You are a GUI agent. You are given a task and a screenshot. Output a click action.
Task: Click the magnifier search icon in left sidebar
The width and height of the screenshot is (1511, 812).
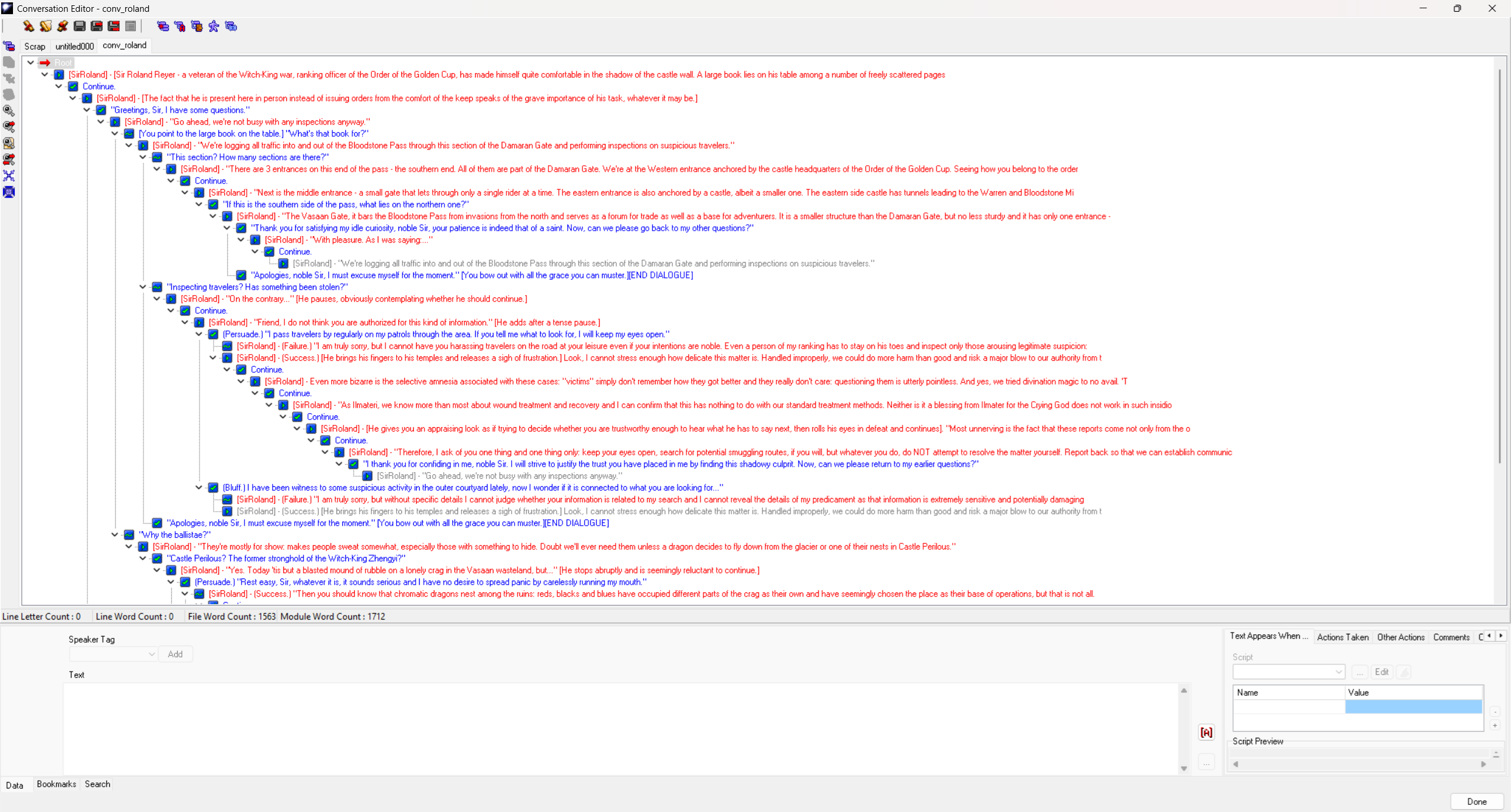[9, 111]
